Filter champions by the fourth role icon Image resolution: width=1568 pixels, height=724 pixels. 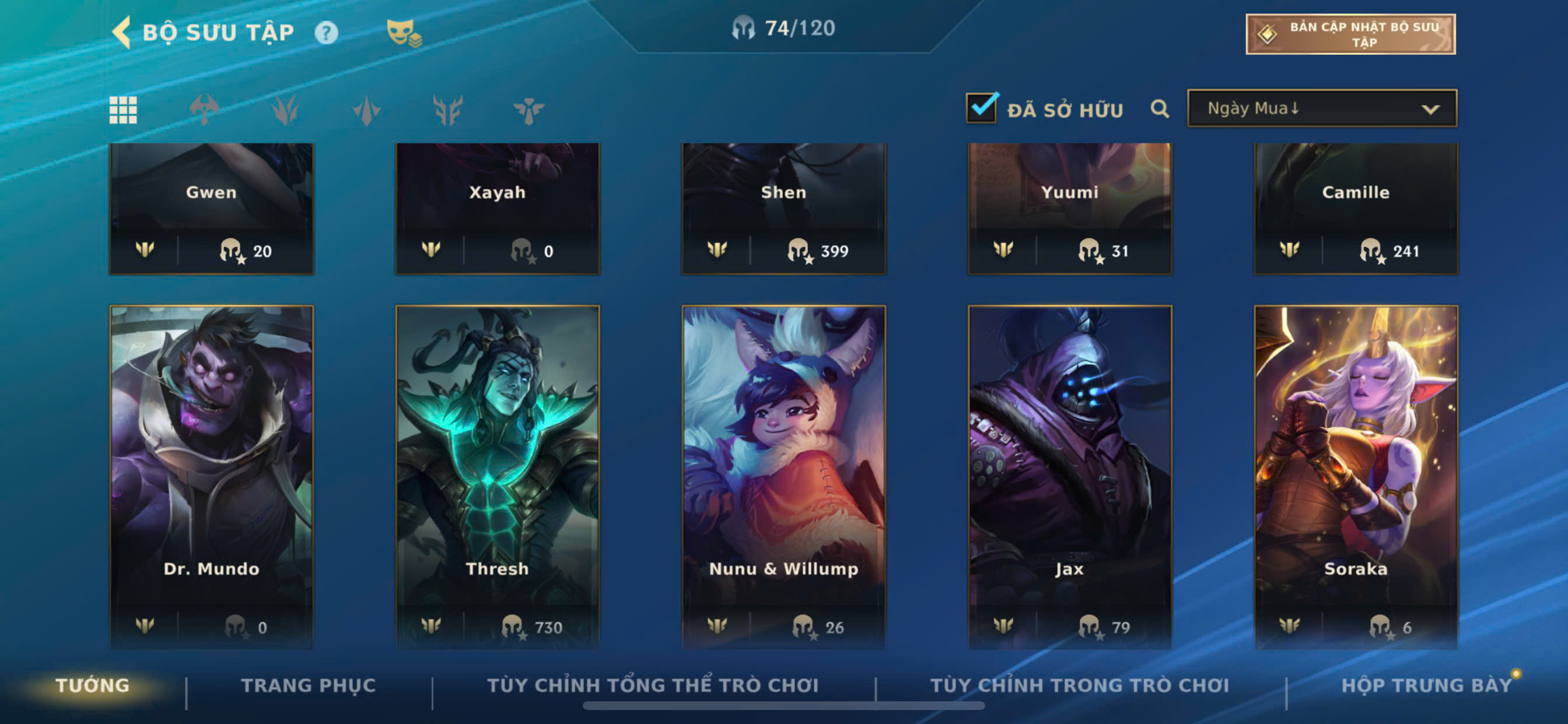[447, 110]
